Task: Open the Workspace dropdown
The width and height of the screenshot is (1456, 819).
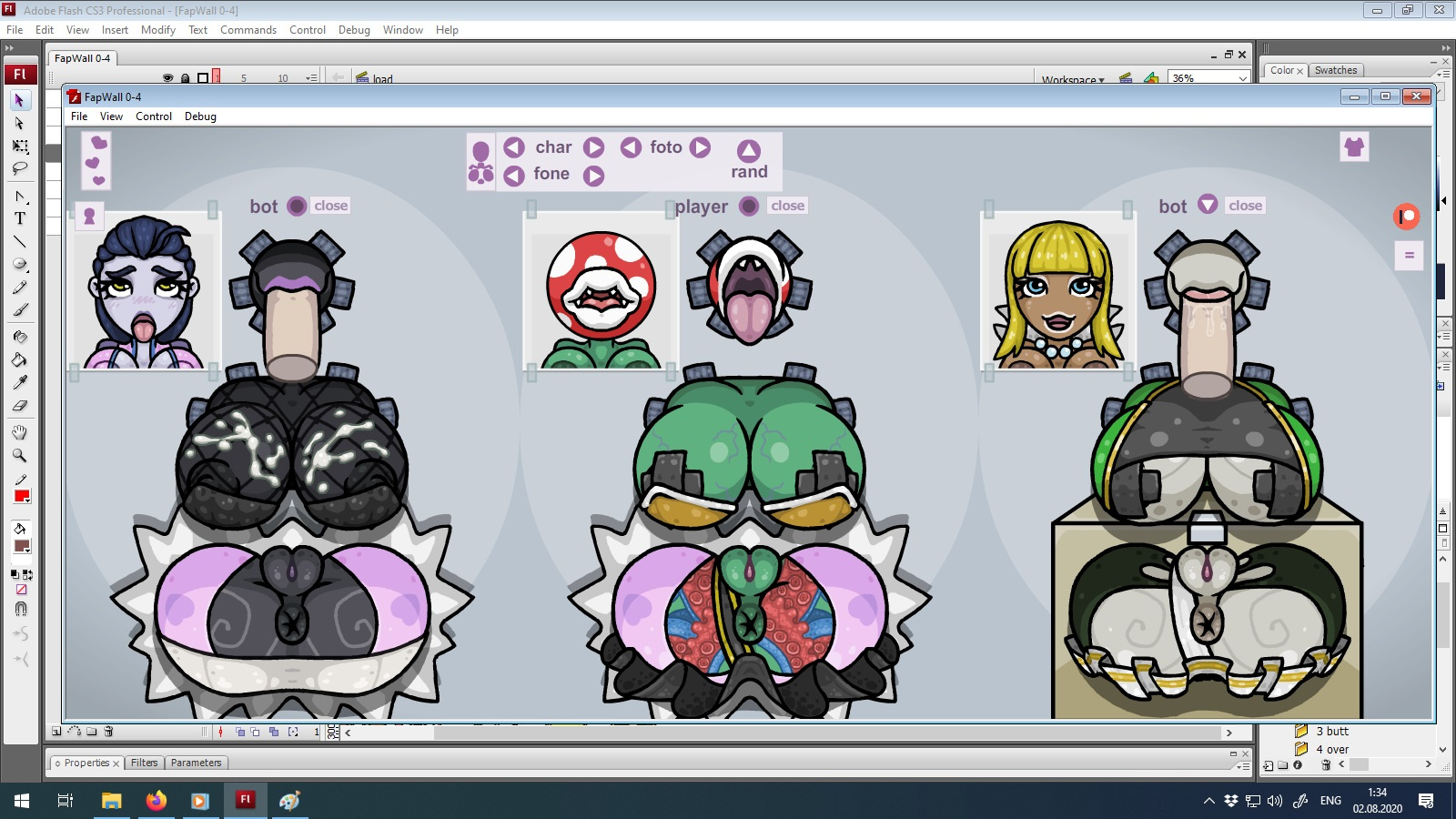Action: [x=1073, y=79]
